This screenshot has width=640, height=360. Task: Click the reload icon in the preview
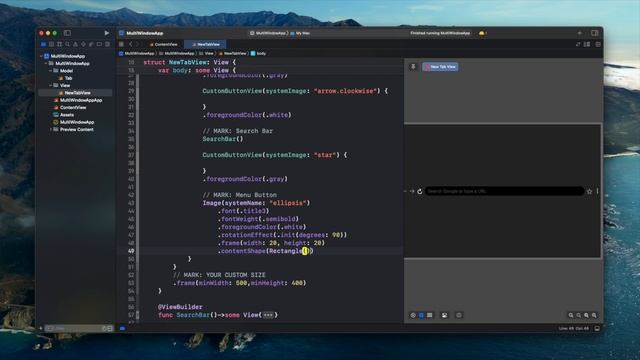coord(420,191)
